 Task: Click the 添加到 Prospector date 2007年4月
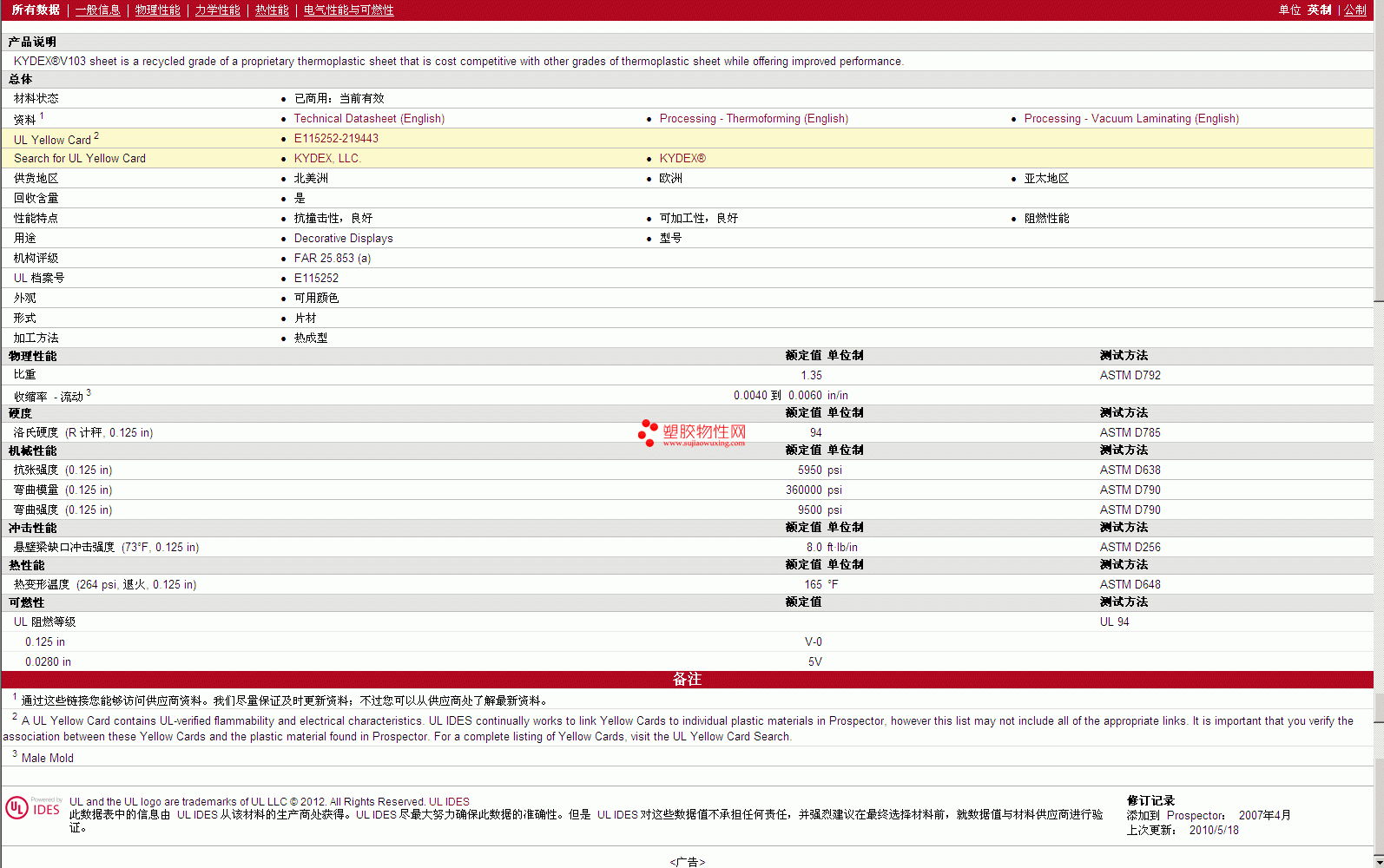pyautogui.click(x=1264, y=816)
